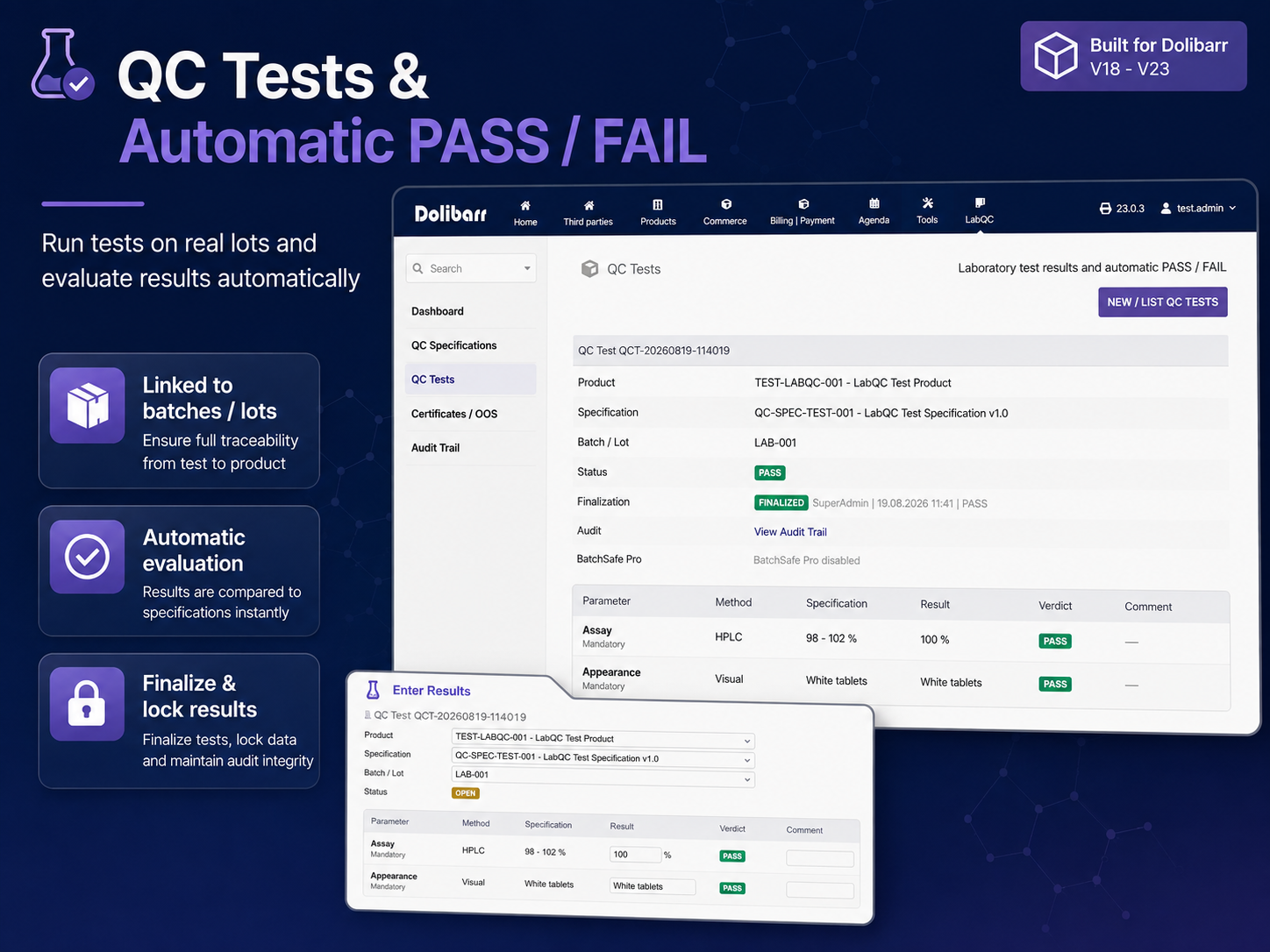Click the printer icon next to 23.0.3
1270x952 pixels.
(x=1105, y=209)
